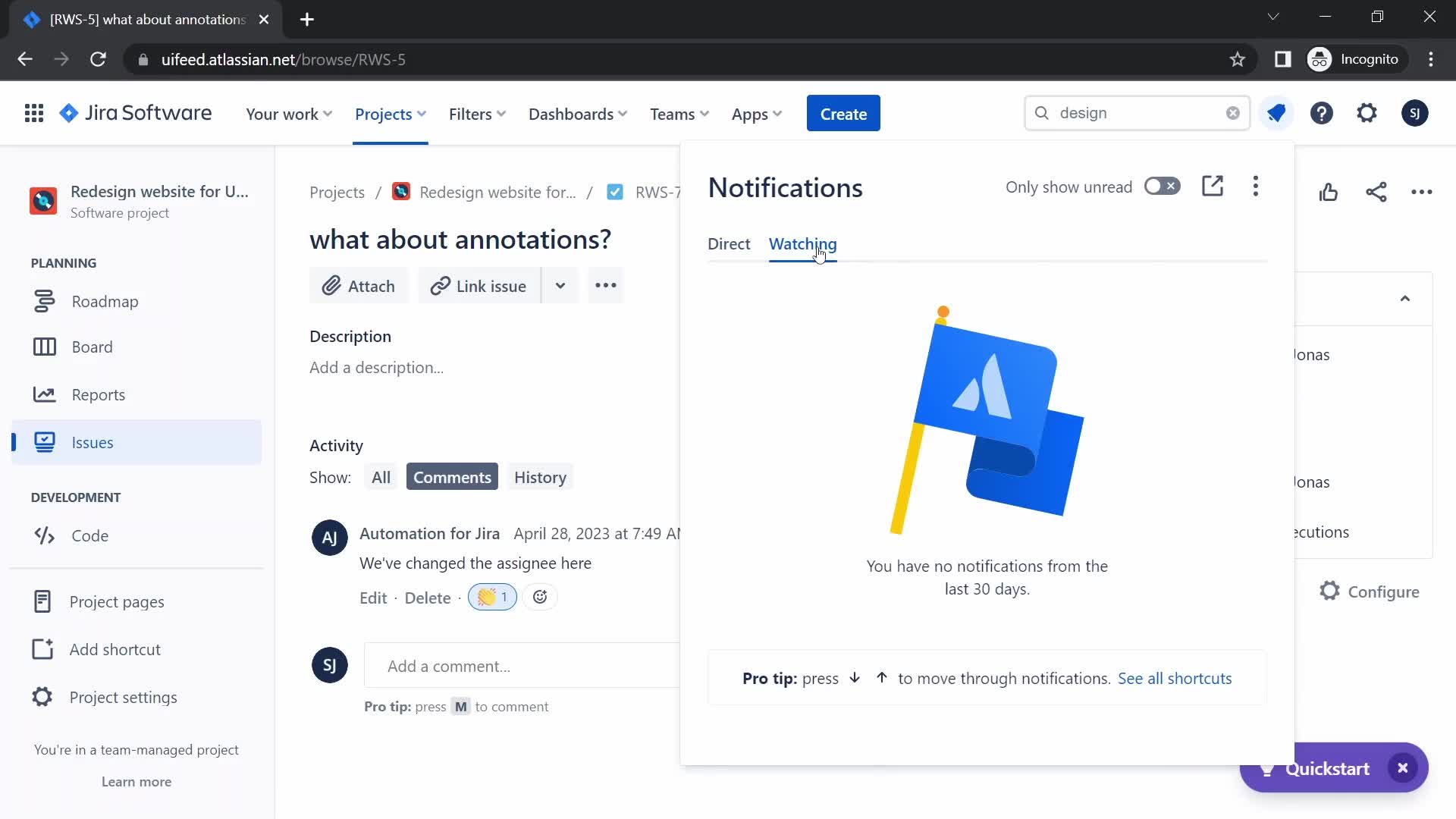The image size is (1456, 819).
Task: Open a new browser tab
Action: (307, 20)
